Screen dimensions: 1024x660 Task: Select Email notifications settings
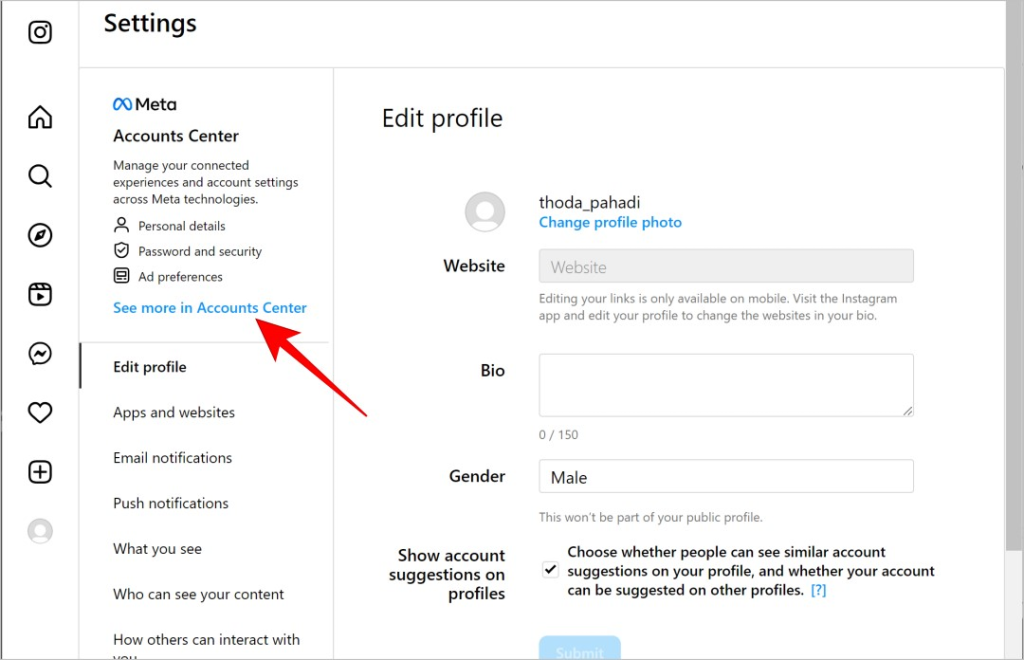point(172,458)
